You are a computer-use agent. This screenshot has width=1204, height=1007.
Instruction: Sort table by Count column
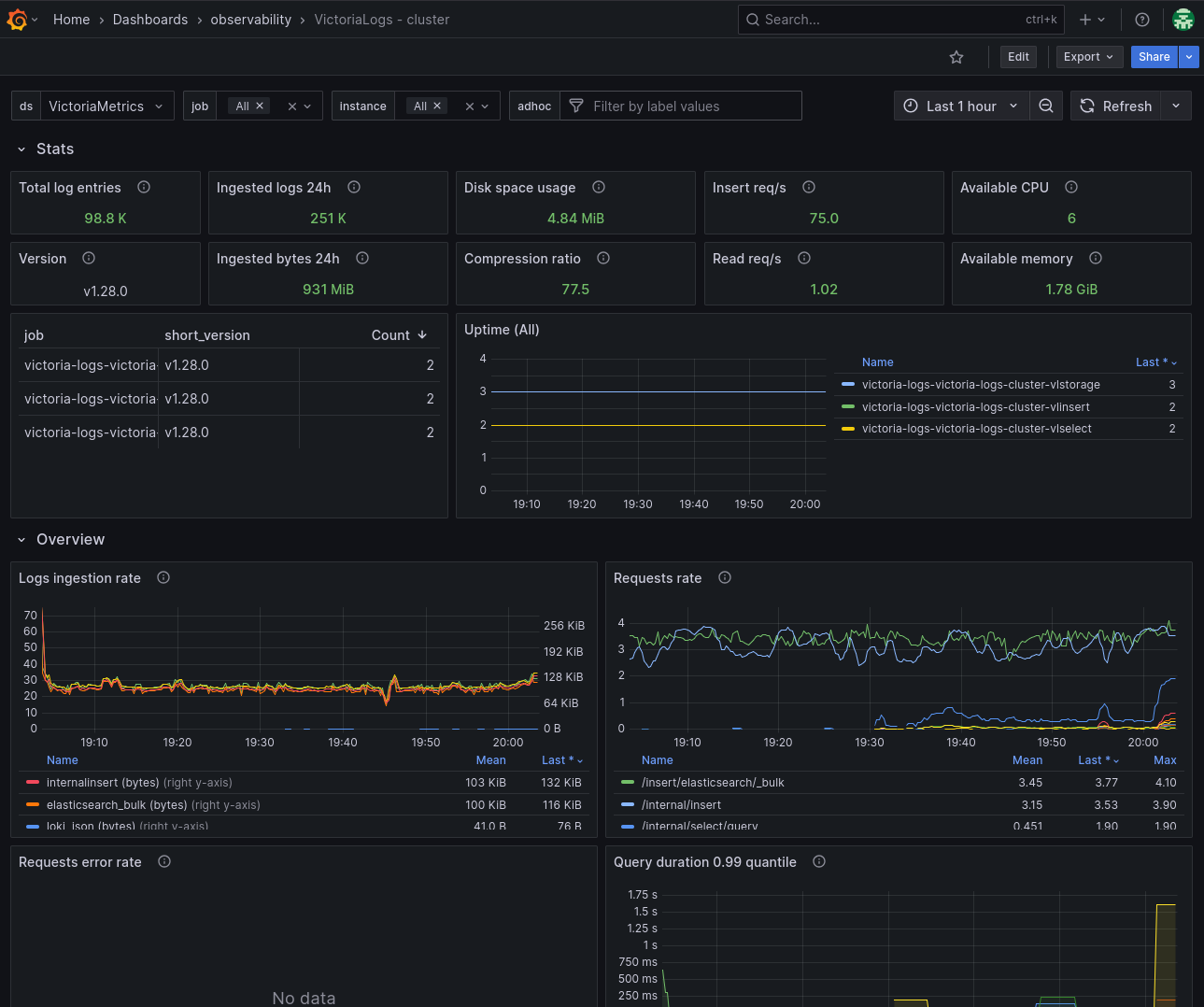click(x=399, y=334)
